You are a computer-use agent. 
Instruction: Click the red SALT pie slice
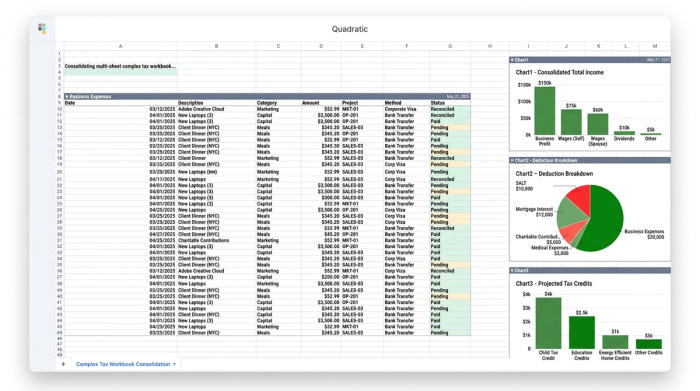[x=581, y=198]
